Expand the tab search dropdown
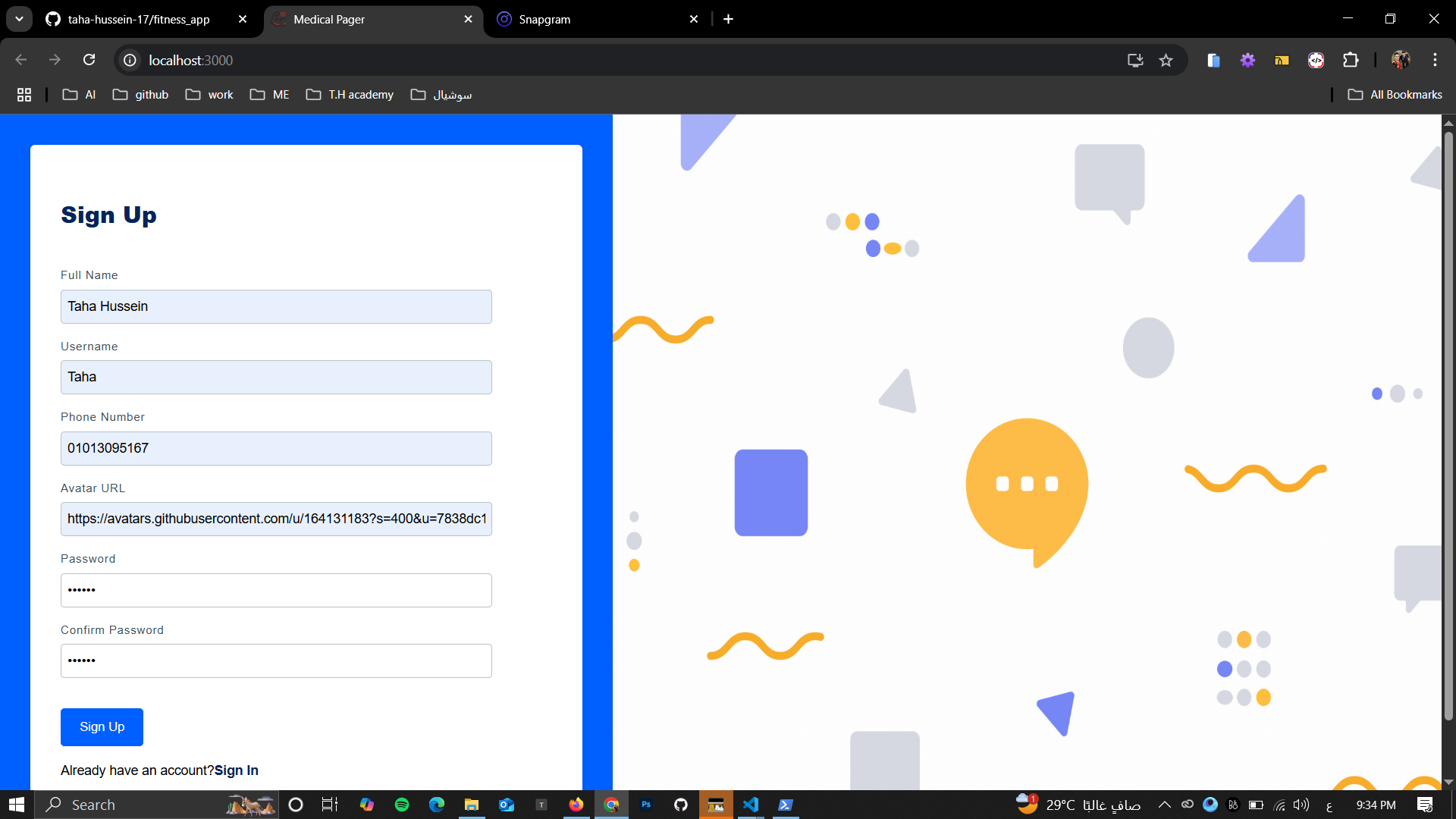The height and width of the screenshot is (819, 1456). [19, 19]
